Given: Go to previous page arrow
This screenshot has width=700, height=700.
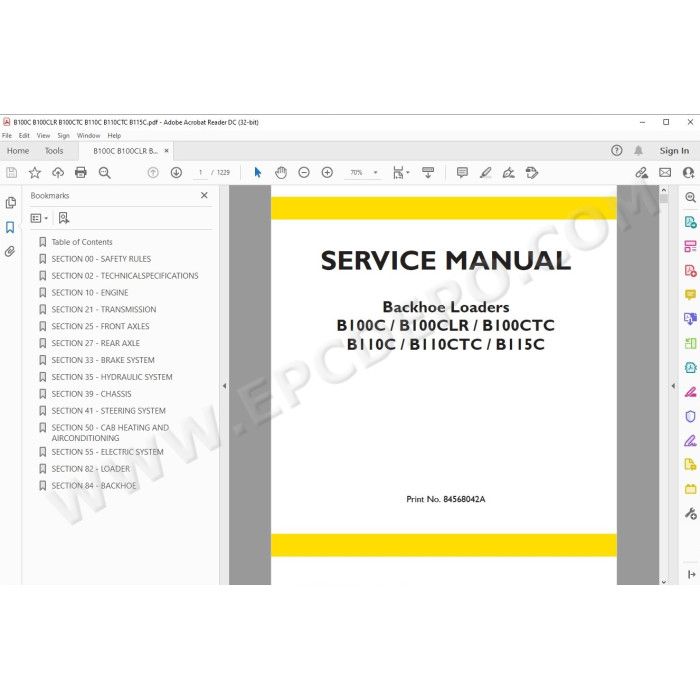Looking at the screenshot, I should 153,172.
